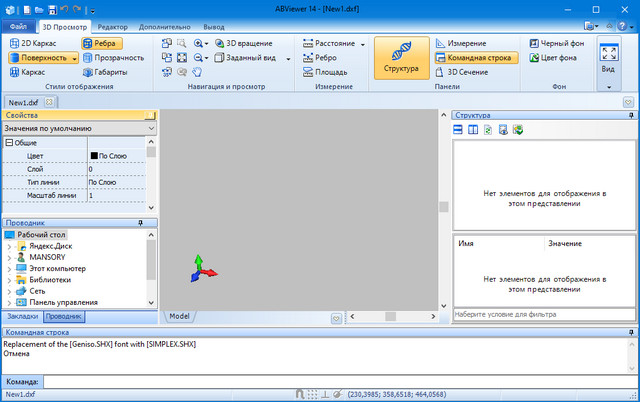
Task: Click the Площадь measurement tool
Action: 332,72
